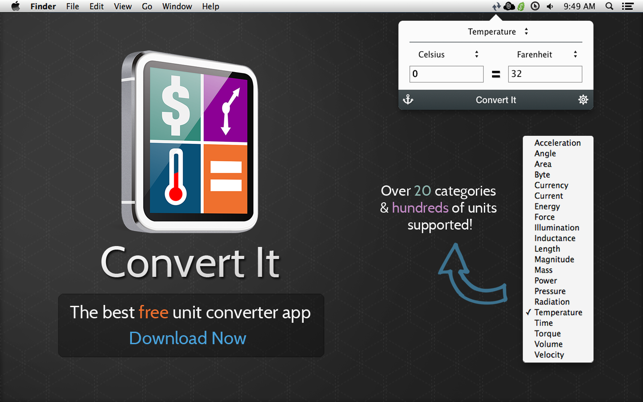This screenshot has height=402, width=643.
Task: Open the Celsius source unit dropdown
Action: click(x=447, y=54)
